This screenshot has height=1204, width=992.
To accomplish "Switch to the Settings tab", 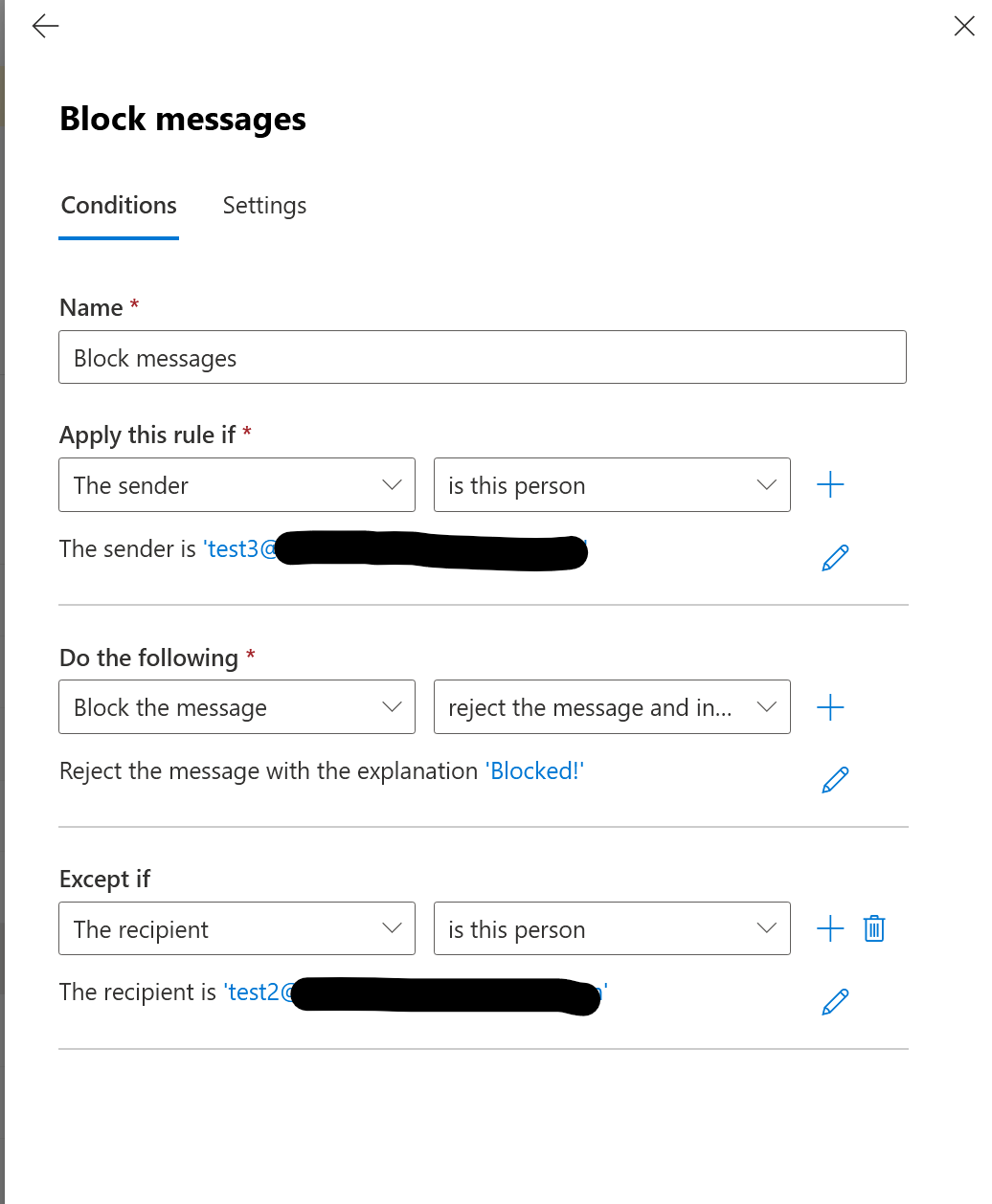I will pyautogui.click(x=264, y=205).
